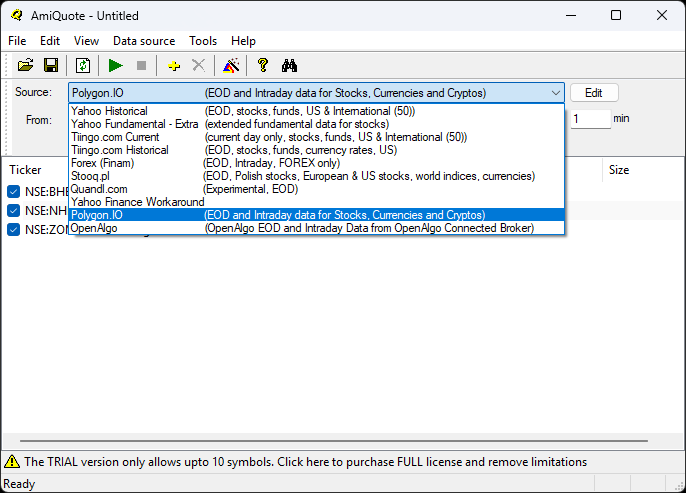Pick Forex (Finam) from the list
686x493 pixels.
(x=317, y=163)
